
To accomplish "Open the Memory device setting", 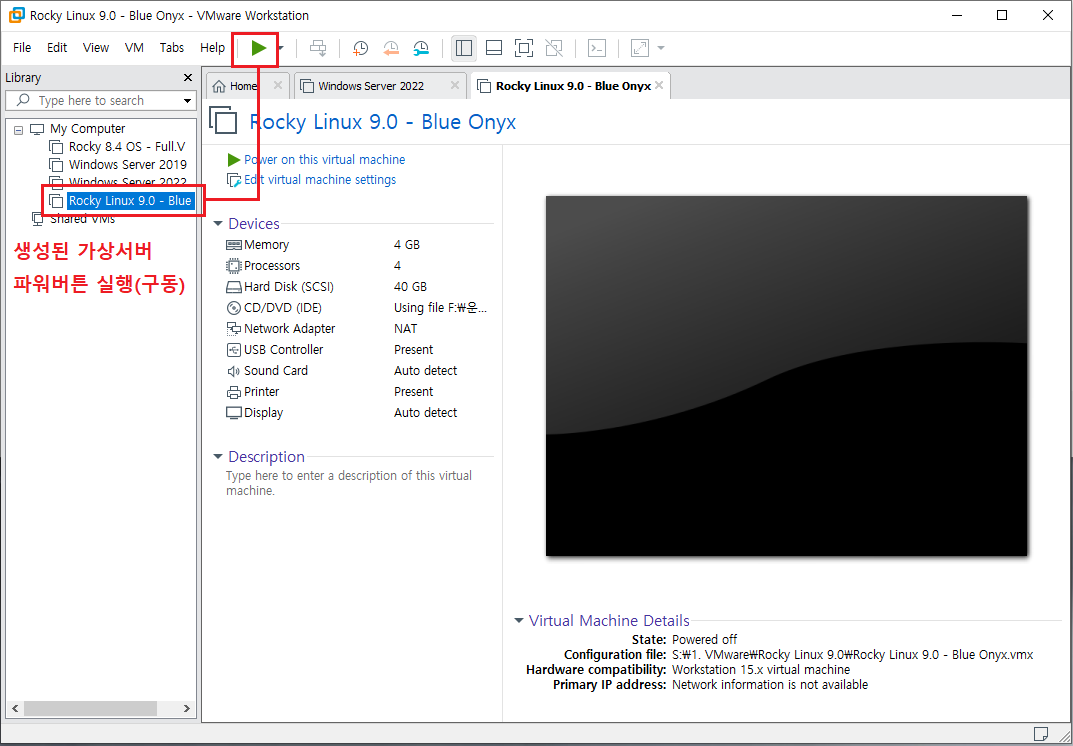I will point(266,245).
